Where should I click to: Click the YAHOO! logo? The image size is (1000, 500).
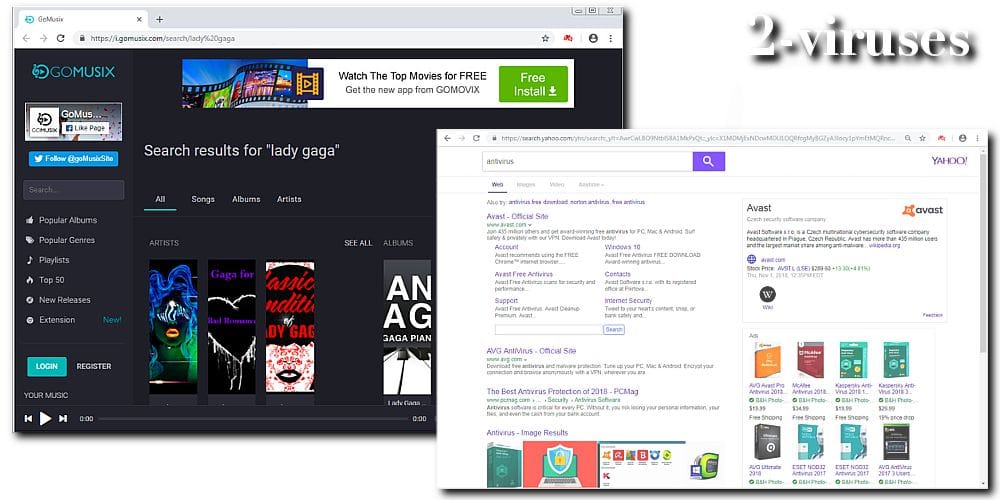949,161
